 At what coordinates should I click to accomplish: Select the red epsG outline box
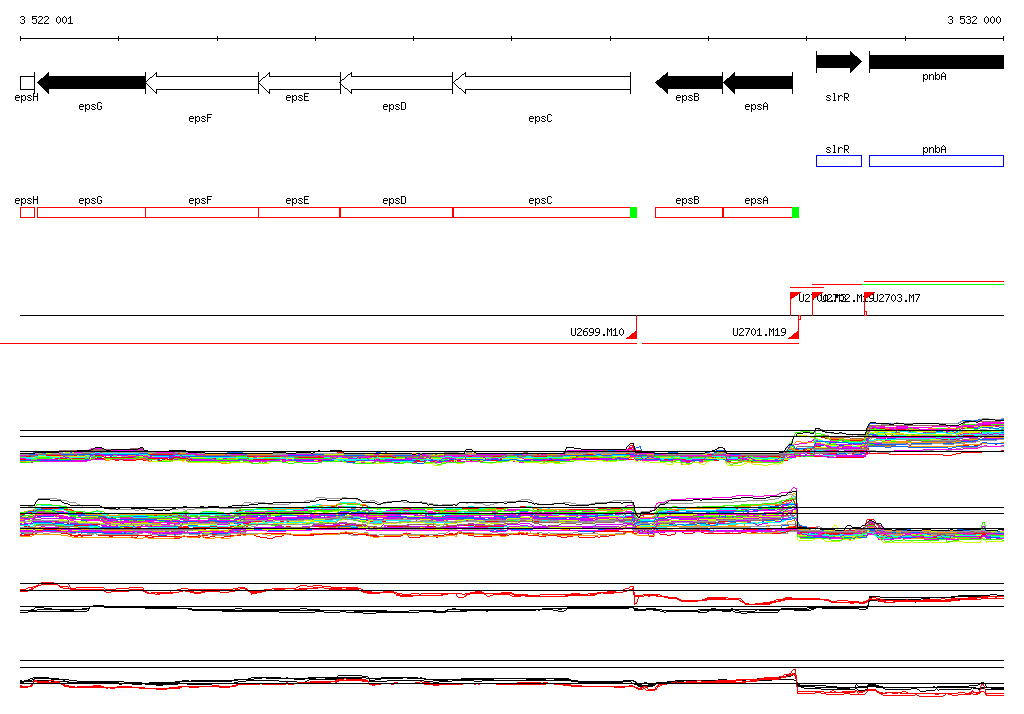tap(91, 212)
